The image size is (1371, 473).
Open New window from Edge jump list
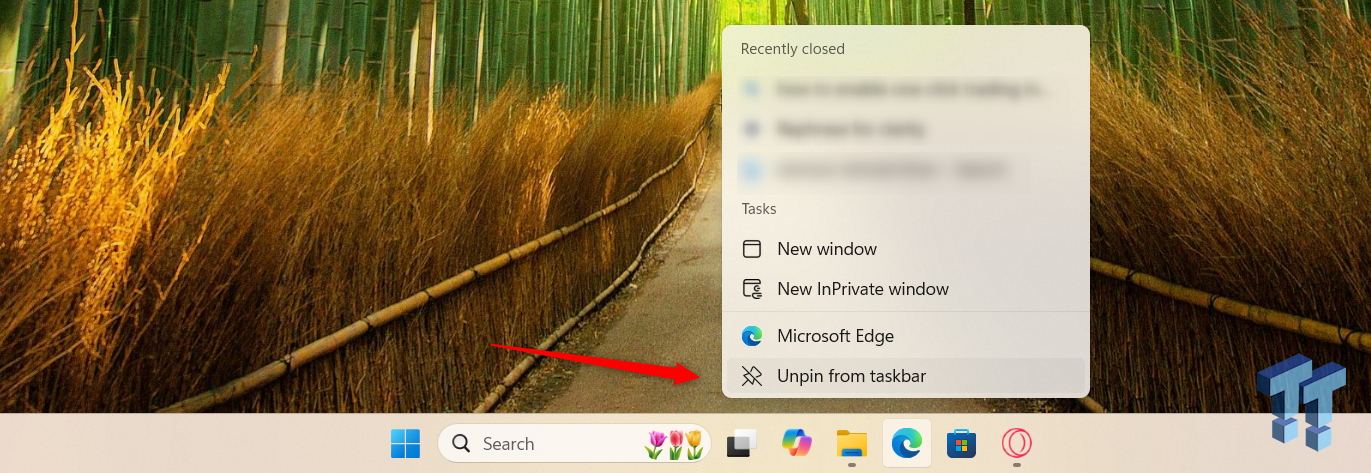pyautogui.click(x=905, y=249)
